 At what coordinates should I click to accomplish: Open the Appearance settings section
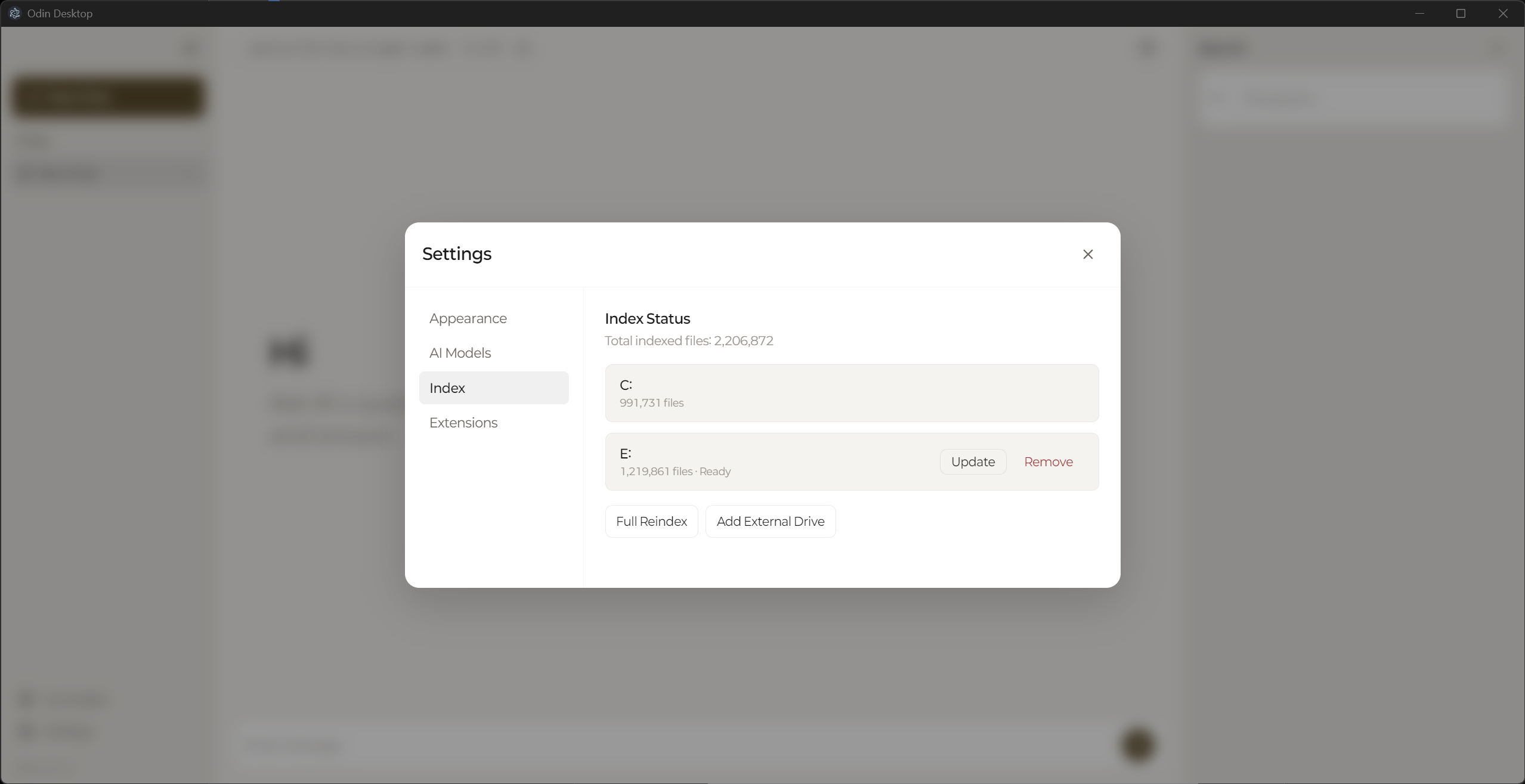pos(468,318)
